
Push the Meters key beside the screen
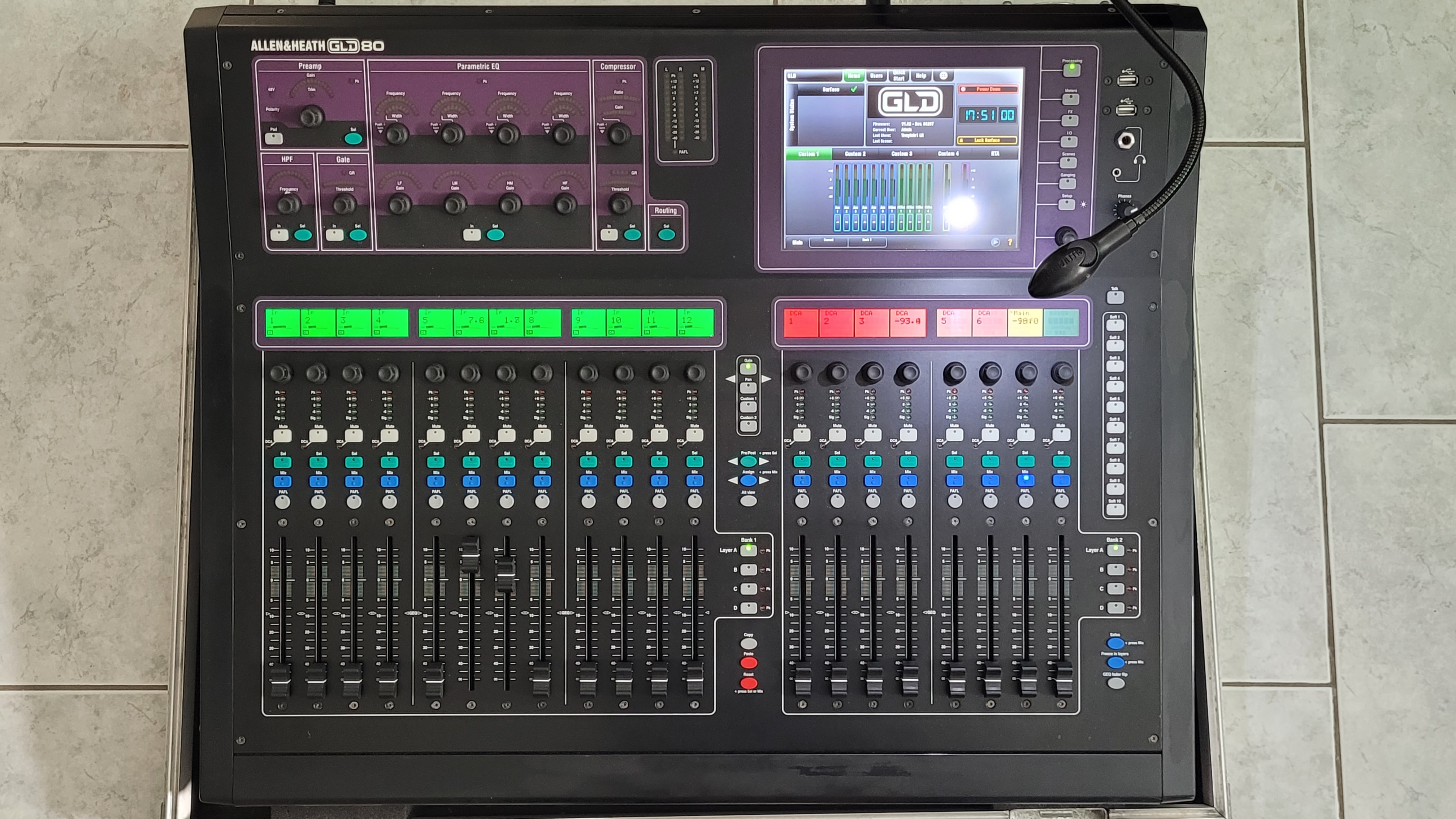click(x=1071, y=99)
